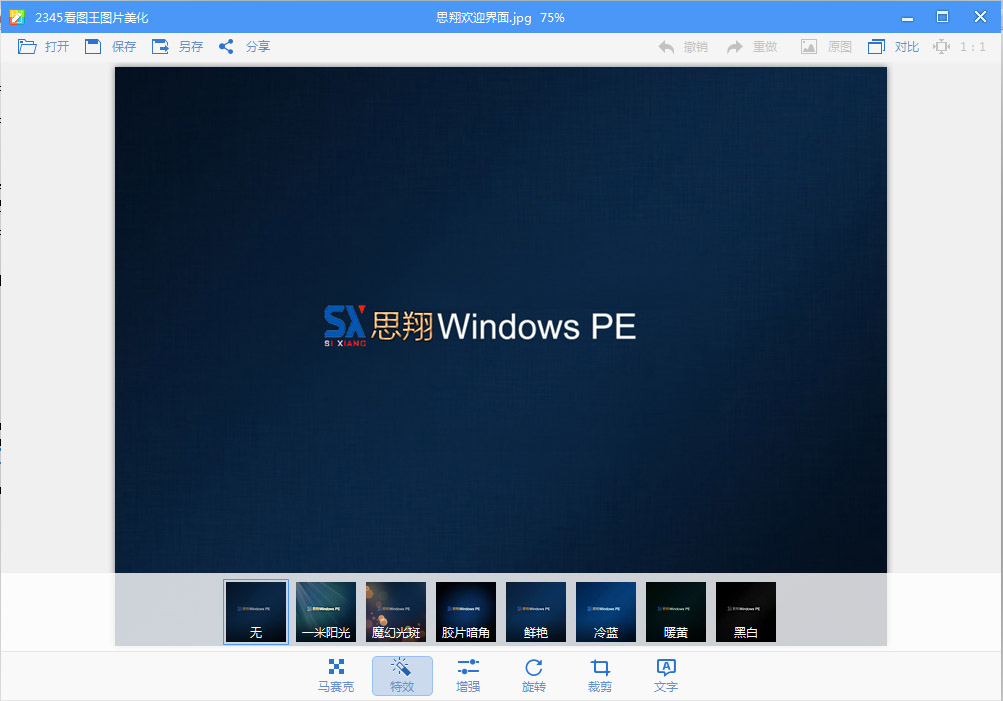The height and width of the screenshot is (701, 1003).
Task: Show the original via 原图 icon
Action: 809,47
